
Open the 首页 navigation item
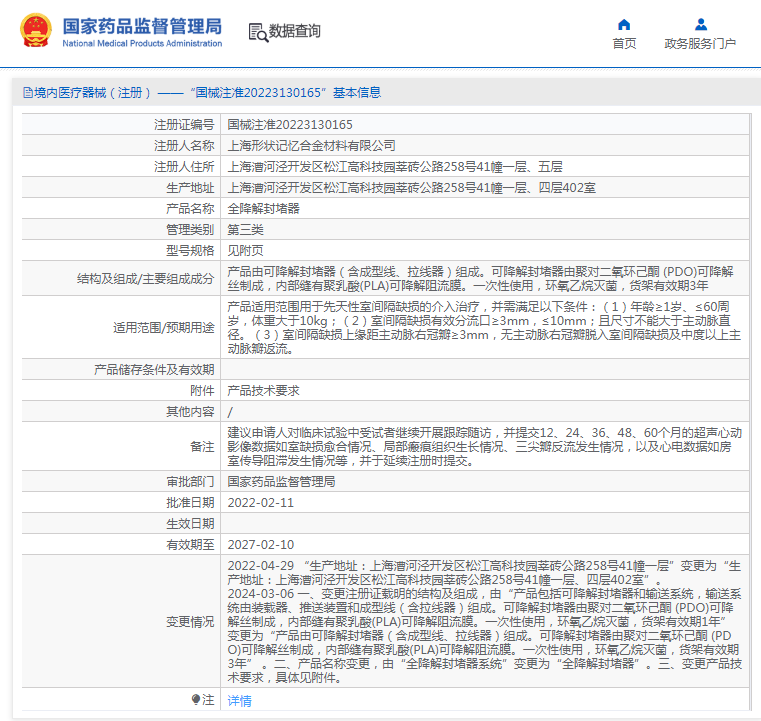(624, 43)
